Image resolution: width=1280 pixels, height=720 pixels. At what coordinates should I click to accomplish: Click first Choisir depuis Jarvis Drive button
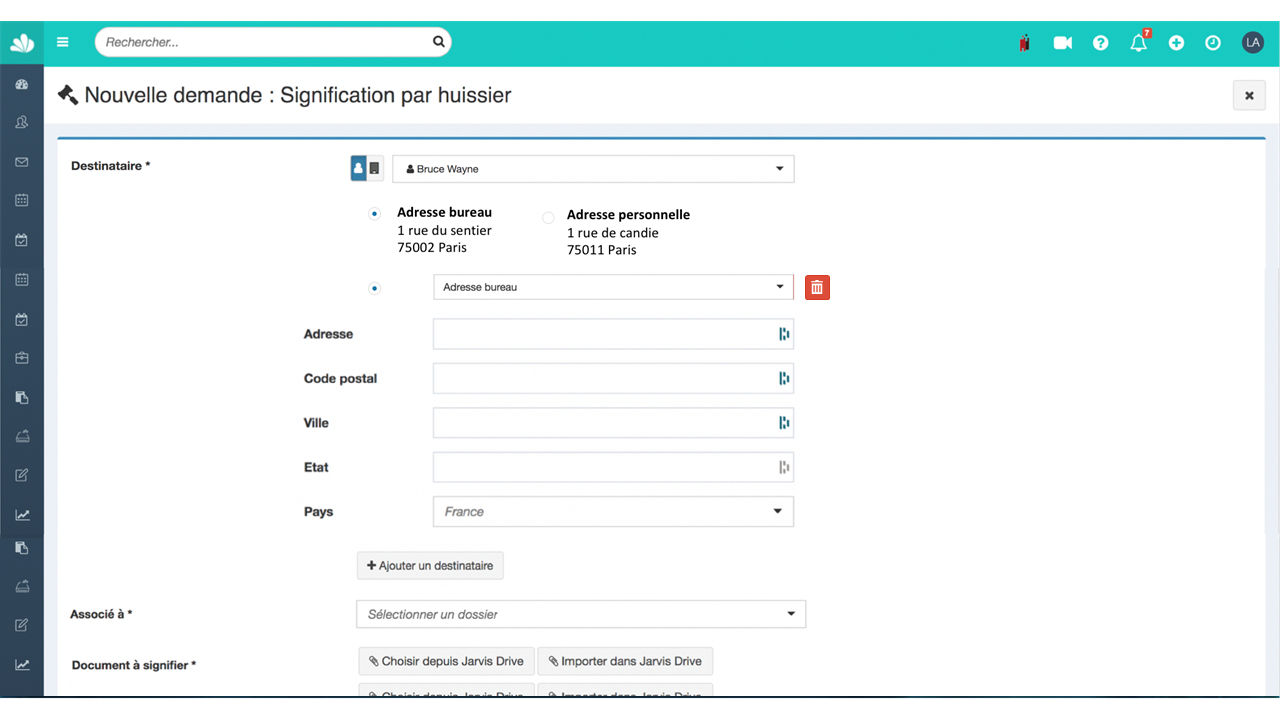[446, 661]
